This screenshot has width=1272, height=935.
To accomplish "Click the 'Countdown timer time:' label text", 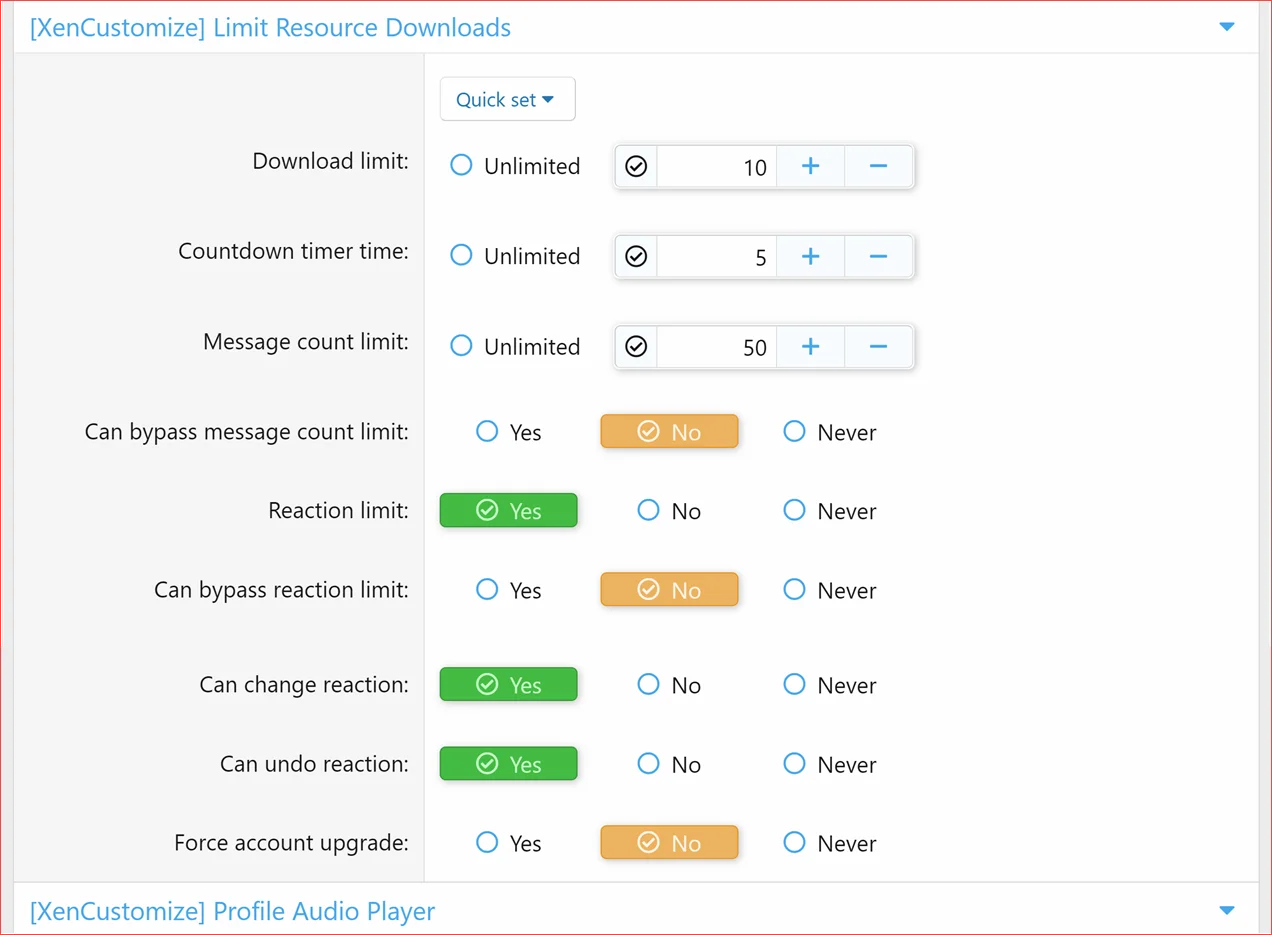I will pos(294,251).
